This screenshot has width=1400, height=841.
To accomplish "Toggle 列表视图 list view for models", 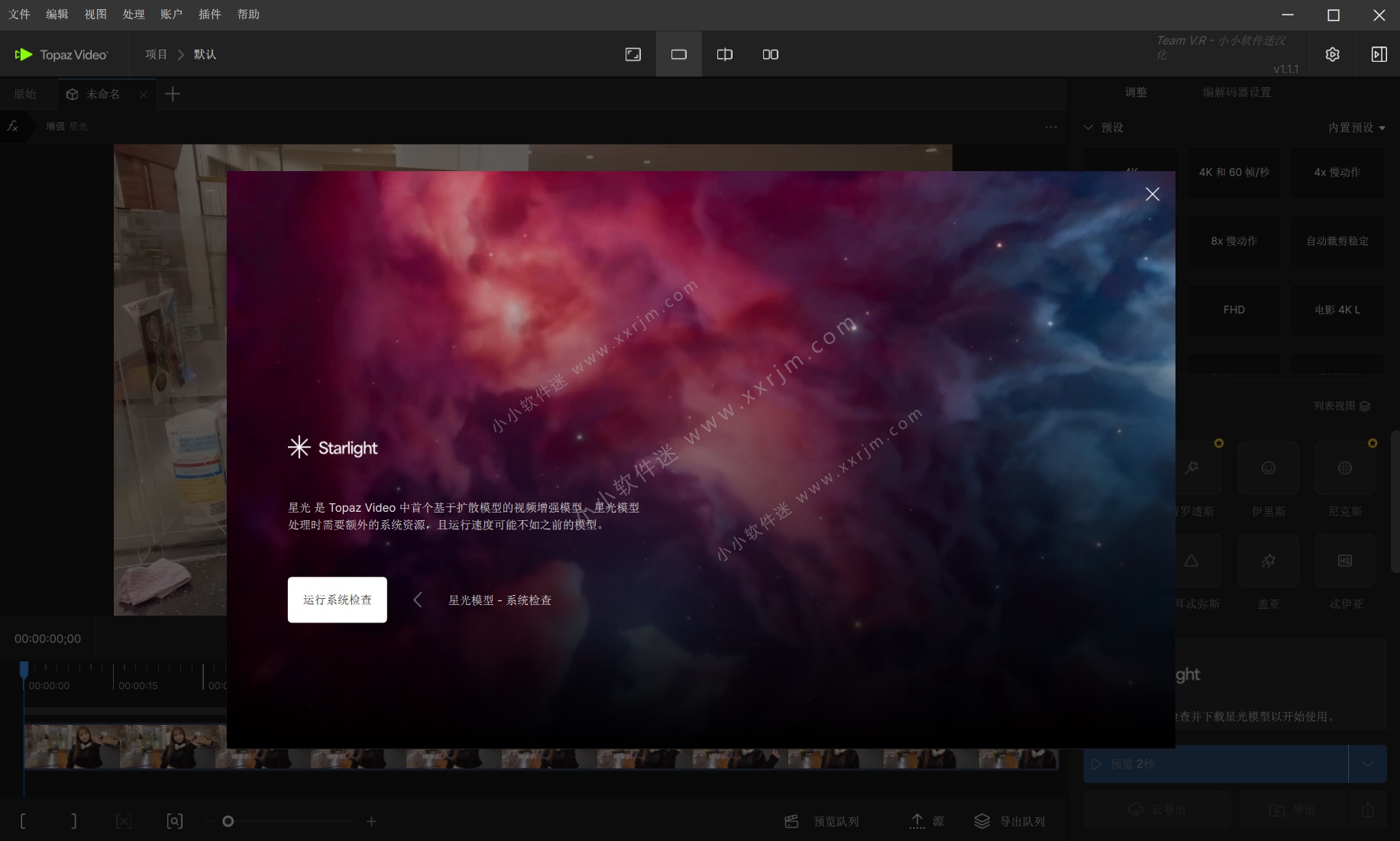I will tap(1340, 406).
